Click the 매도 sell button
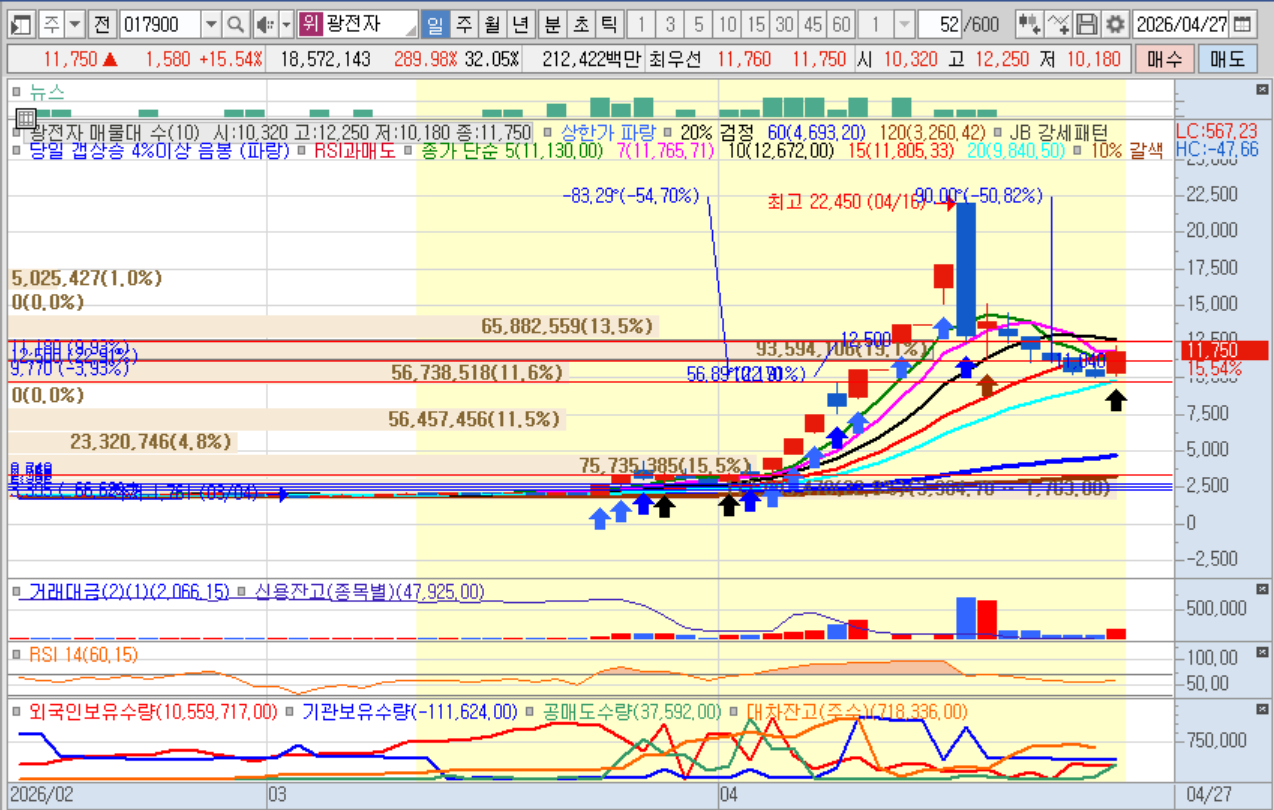Viewport: 1274px width, 810px height. (x=1227, y=59)
